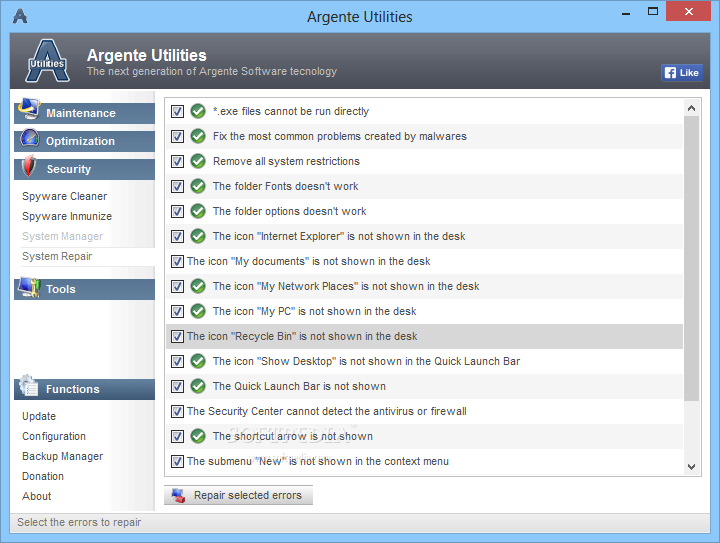Toggle submenu New not shown checkbox
720x543 pixels.
pyautogui.click(x=177, y=461)
